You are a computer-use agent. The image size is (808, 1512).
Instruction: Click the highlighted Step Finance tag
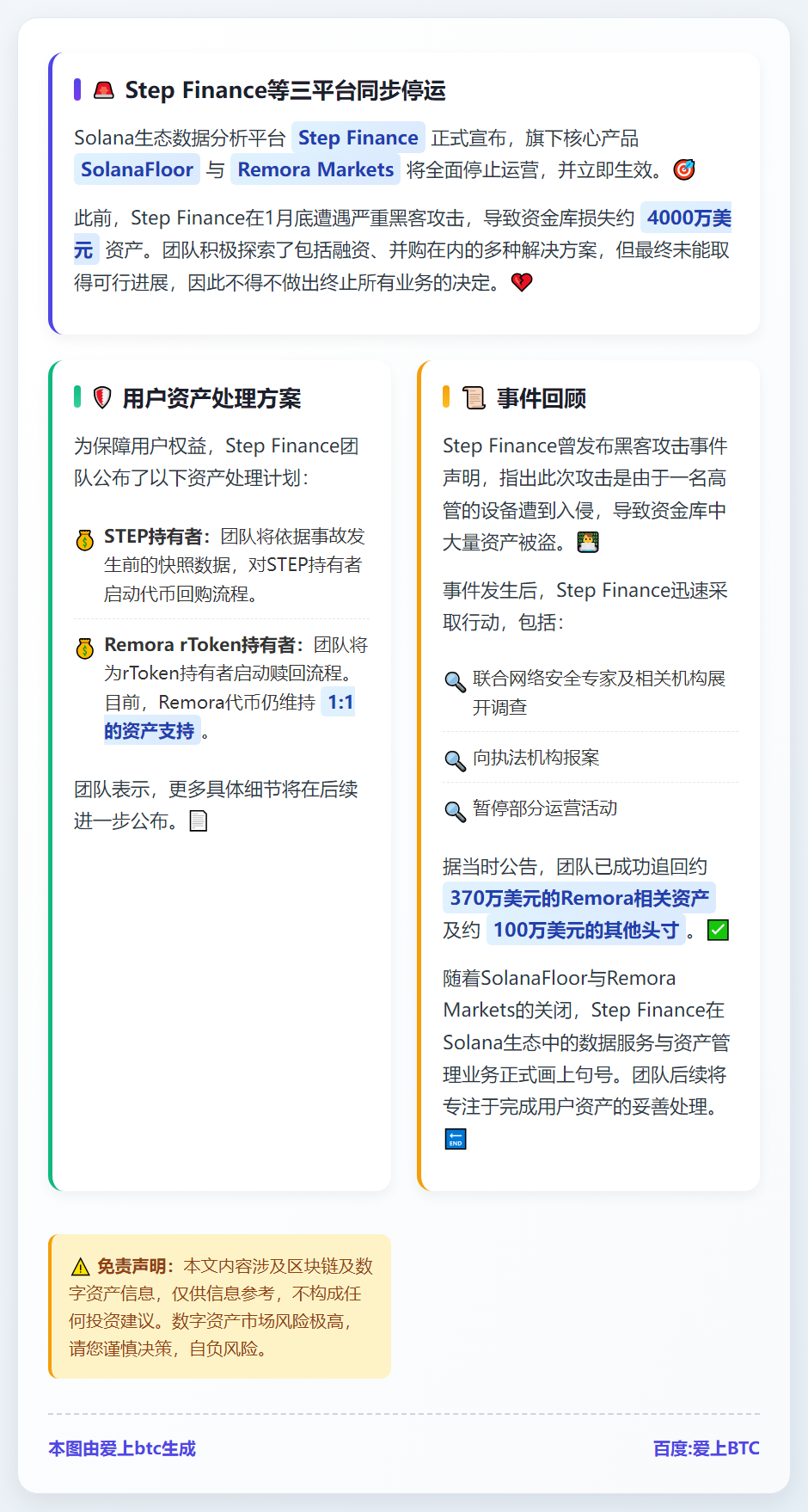358,138
